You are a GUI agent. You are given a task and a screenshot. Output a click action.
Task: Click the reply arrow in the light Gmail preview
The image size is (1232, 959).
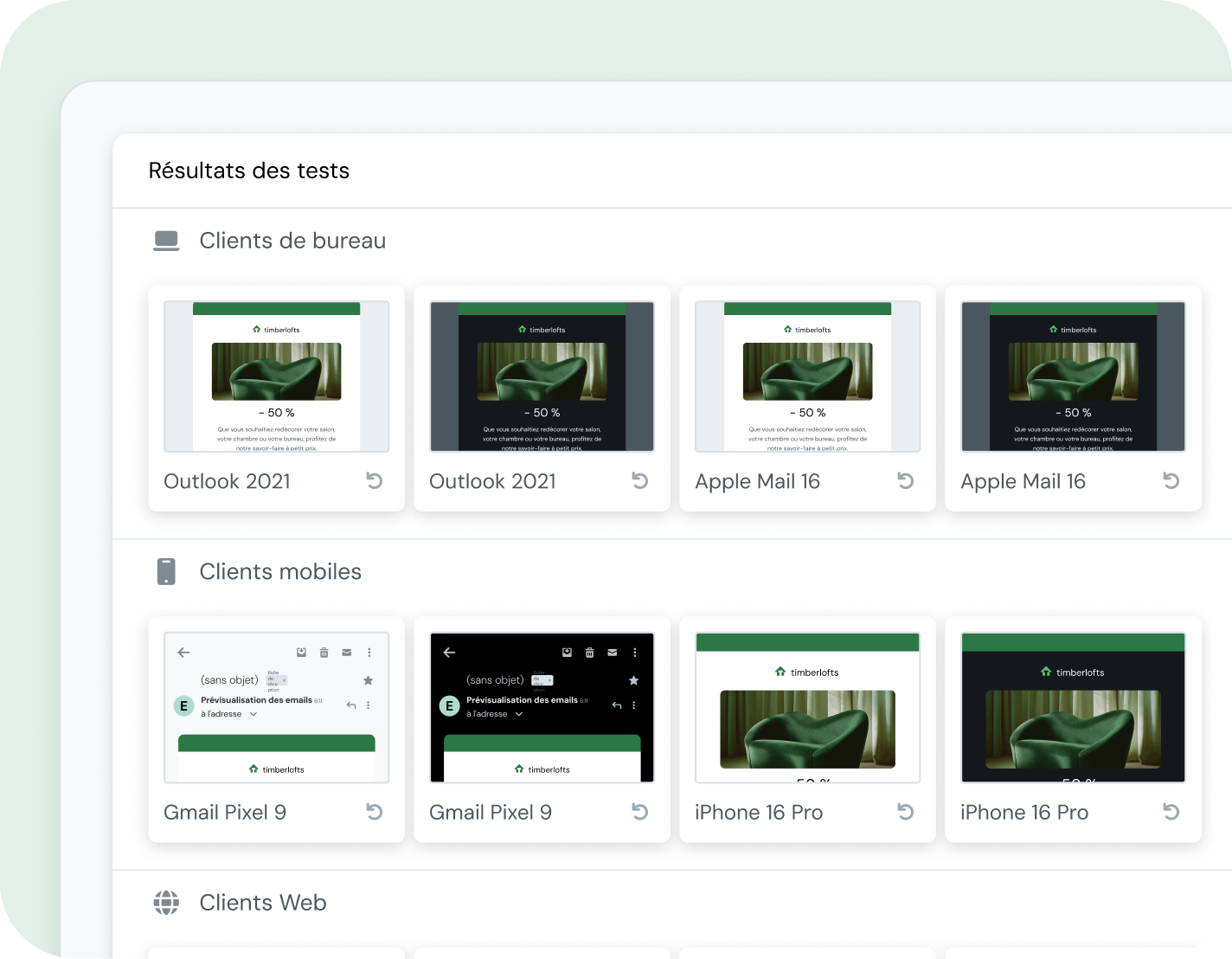tap(350, 705)
